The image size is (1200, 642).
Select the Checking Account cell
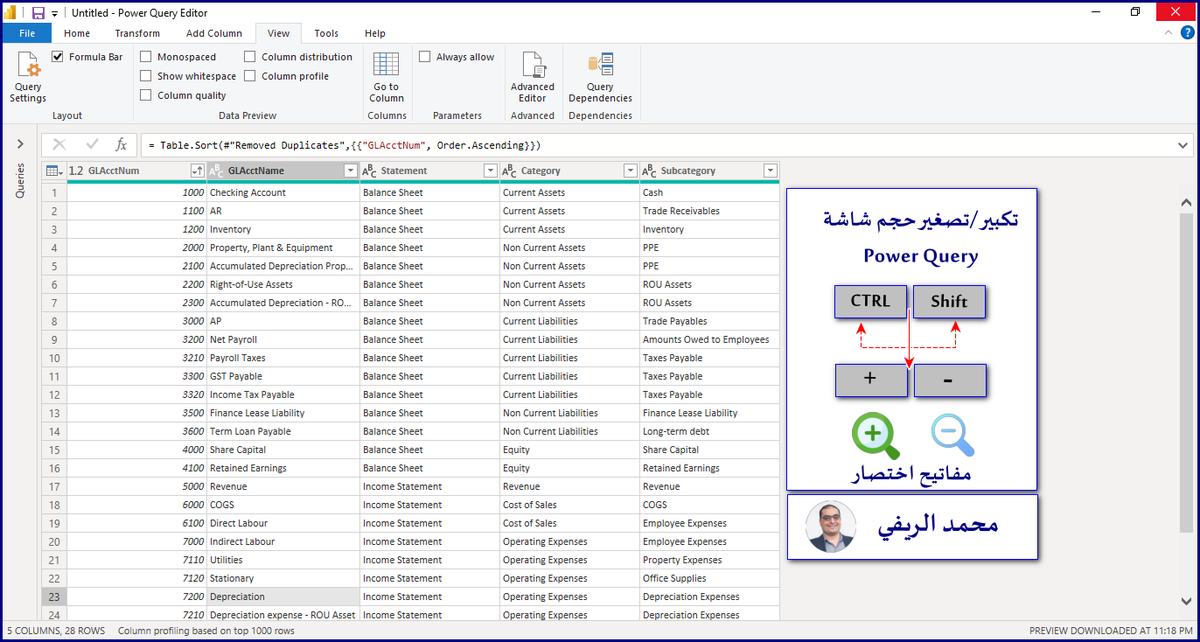coord(283,192)
